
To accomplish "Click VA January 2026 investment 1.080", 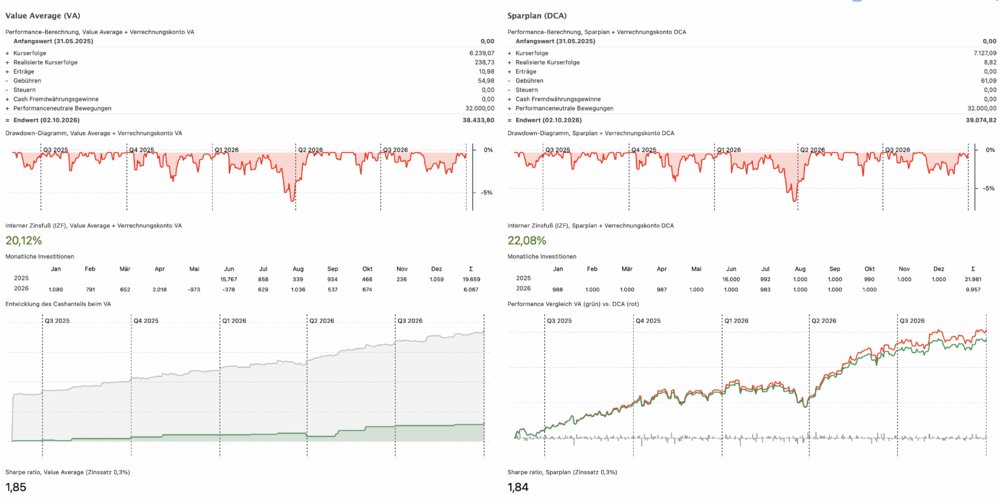I will coord(55,289).
